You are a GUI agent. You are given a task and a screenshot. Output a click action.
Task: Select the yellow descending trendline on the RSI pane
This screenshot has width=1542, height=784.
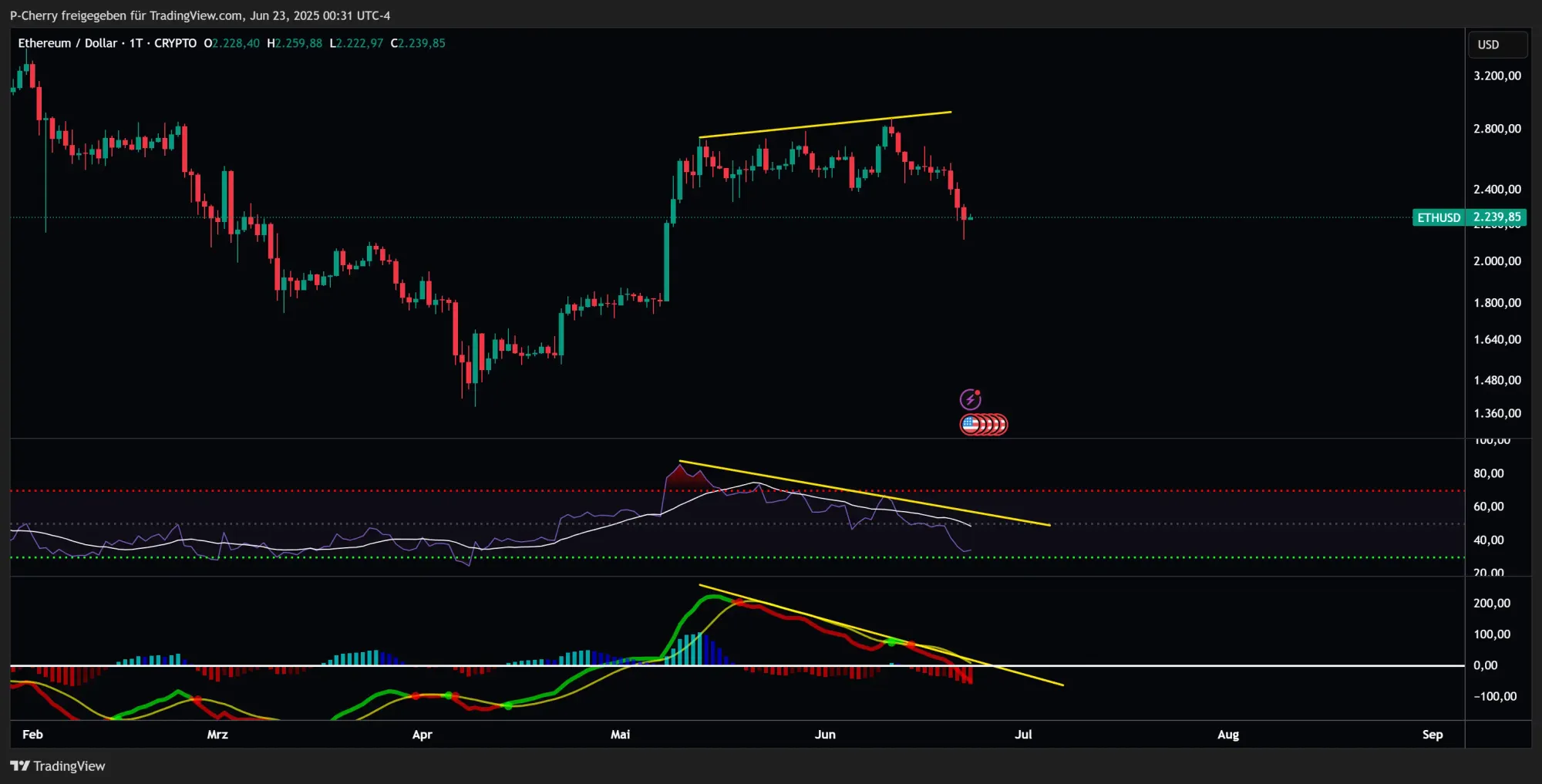[x=864, y=493]
